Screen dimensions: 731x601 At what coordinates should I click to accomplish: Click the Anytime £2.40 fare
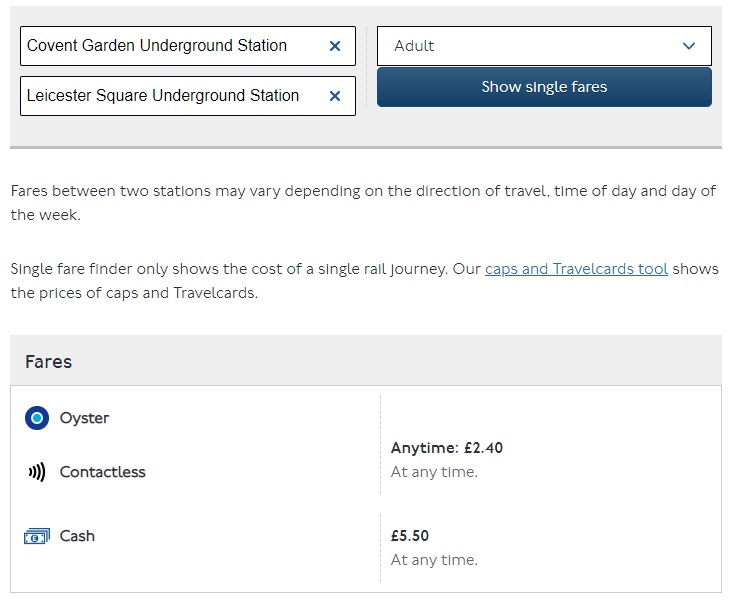pyautogui.click(x=447, y=448)
